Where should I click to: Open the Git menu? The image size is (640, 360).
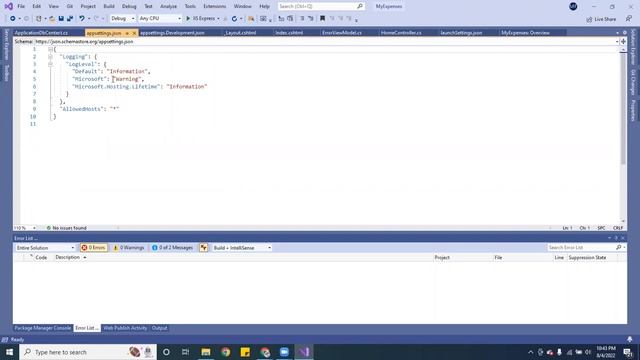(70, 7)
